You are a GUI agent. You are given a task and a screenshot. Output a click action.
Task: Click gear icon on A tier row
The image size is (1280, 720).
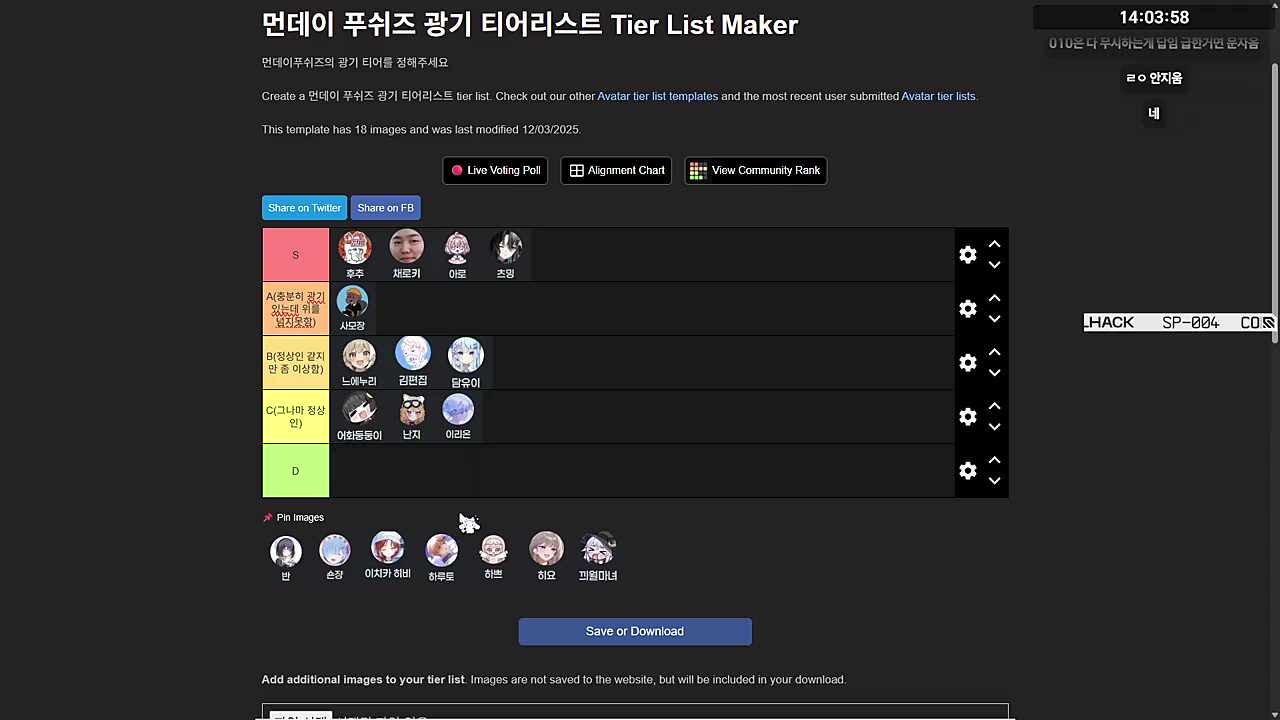(x=967, y=309)
